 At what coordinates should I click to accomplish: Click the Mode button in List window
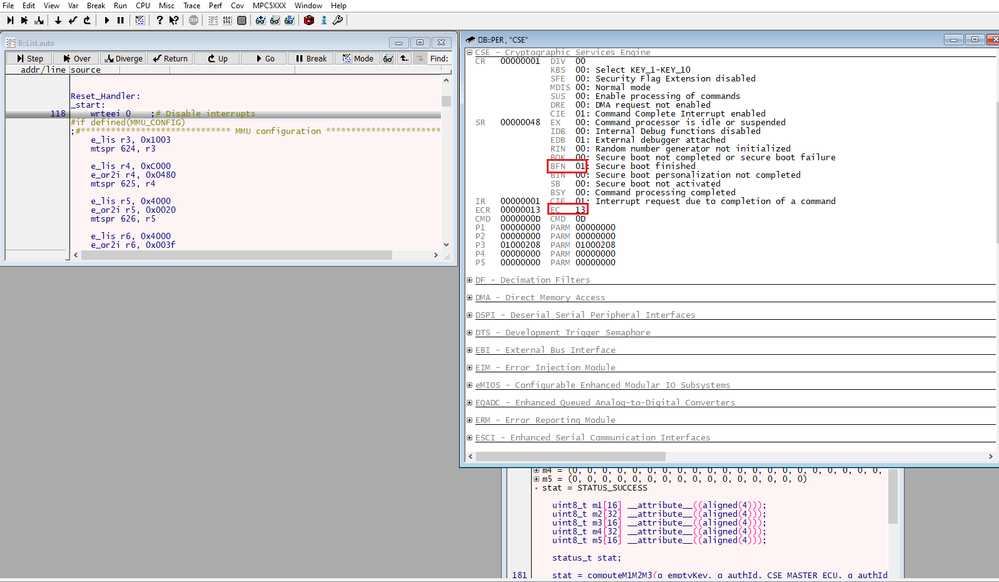point(357,59)
